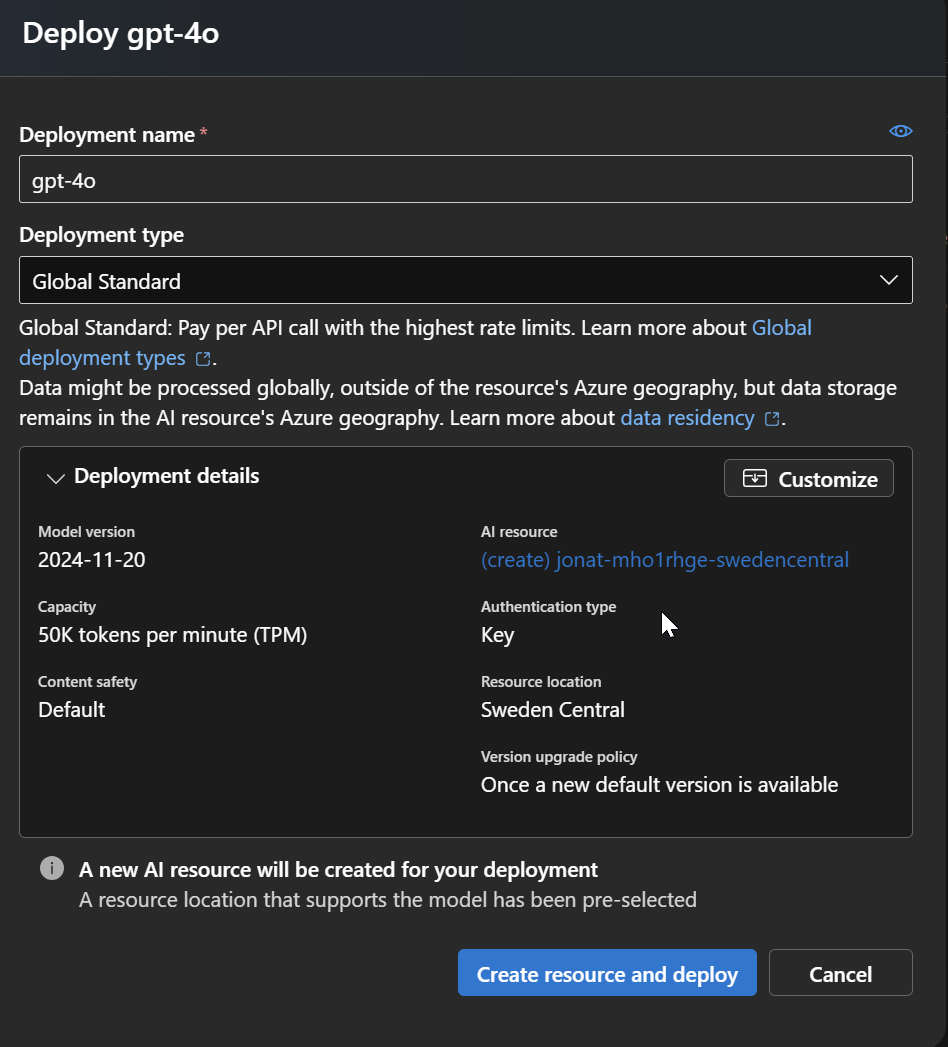Screen dimensions: 948x1047
Task: Click external link icon after deployment types
Action: tap(203, 359)
